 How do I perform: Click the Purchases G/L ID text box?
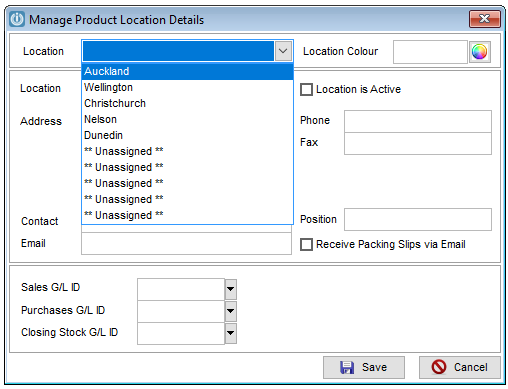click(x=181, y=311)
